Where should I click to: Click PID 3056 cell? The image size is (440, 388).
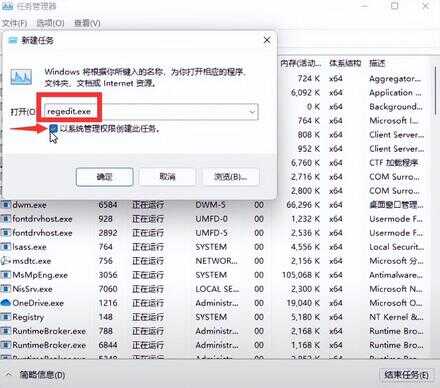tap(108, 275)
